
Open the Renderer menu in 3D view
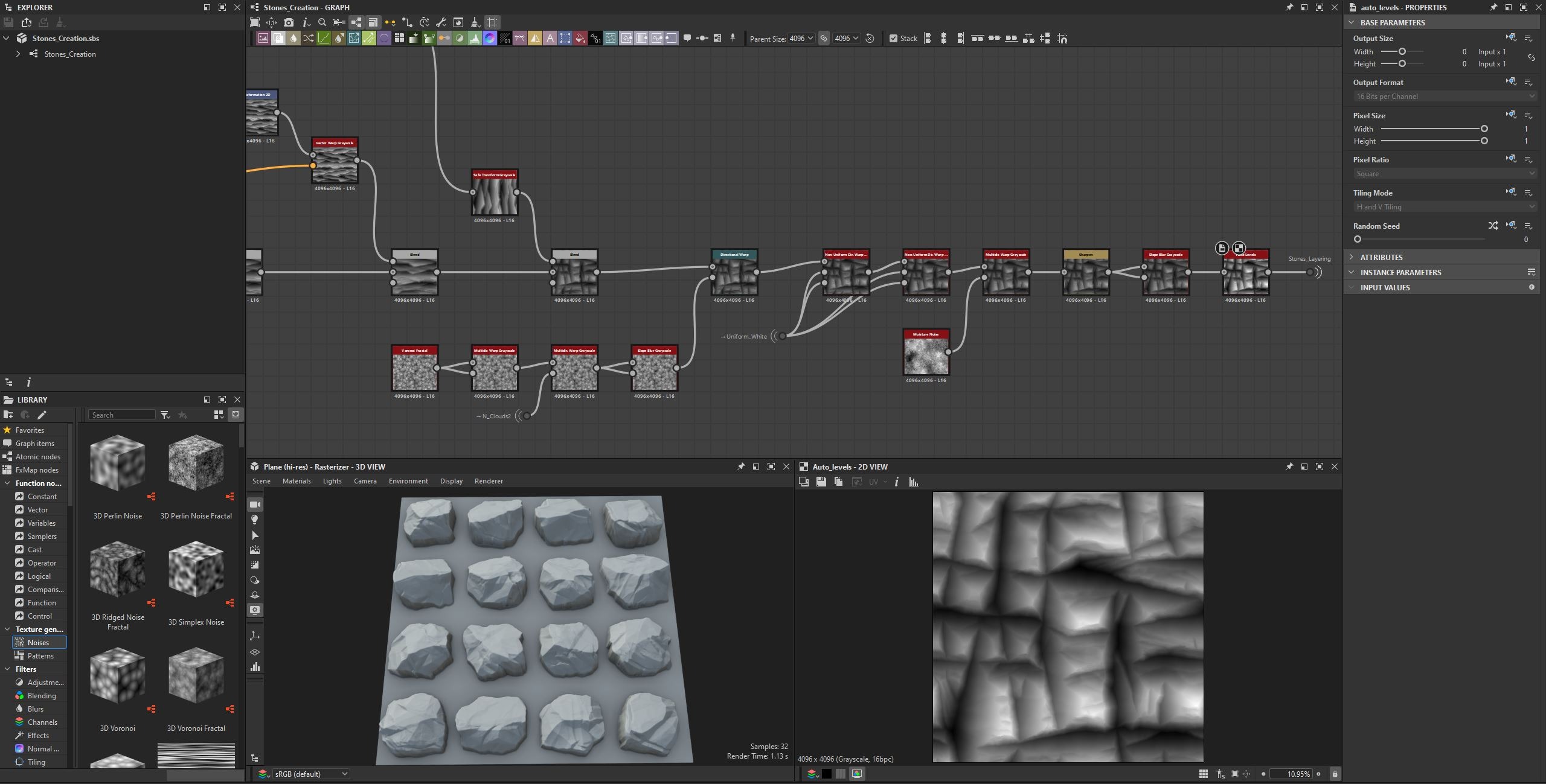click(489, 481)
